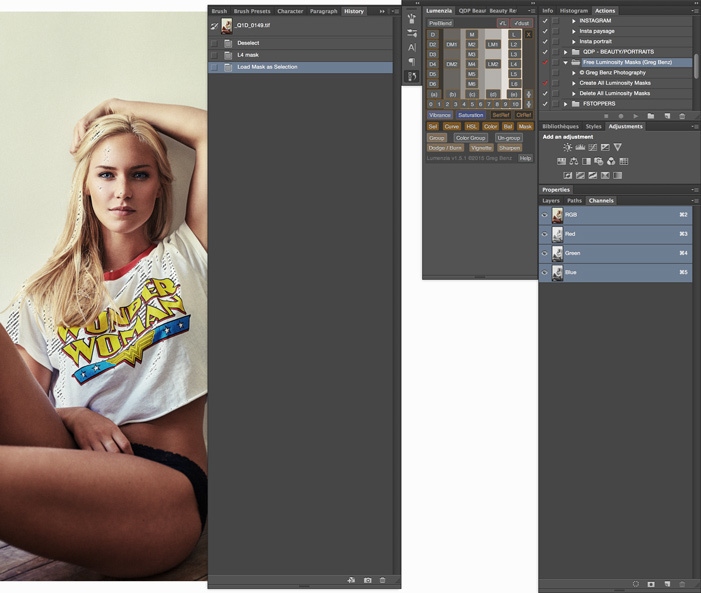Toggle the Blue channel eye icon

545,272
